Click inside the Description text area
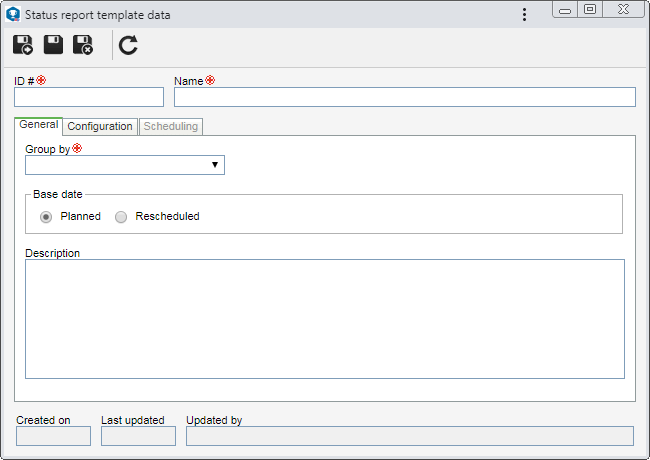This screenshot has width=650, height=460. point(325,319)
